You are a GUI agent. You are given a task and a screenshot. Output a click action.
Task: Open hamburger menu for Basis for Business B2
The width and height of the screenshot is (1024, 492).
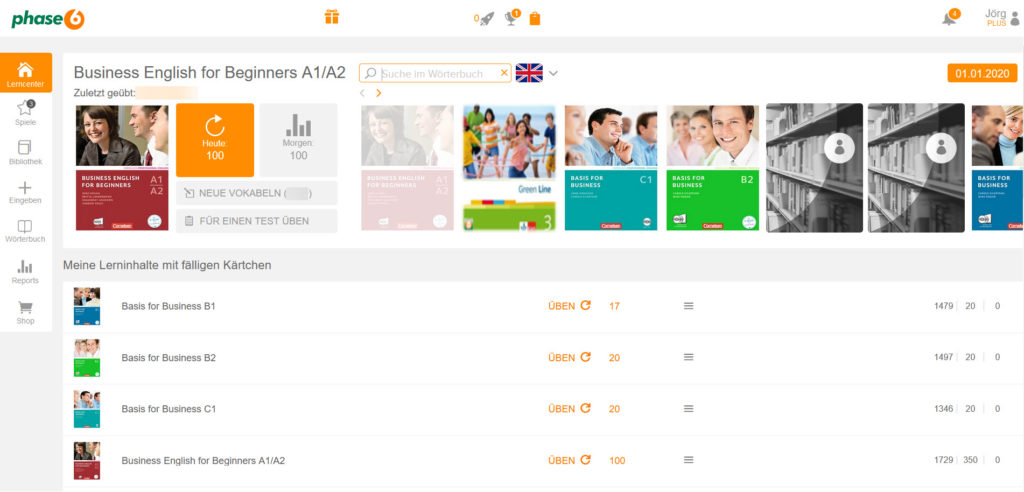[x=688, y=357]
